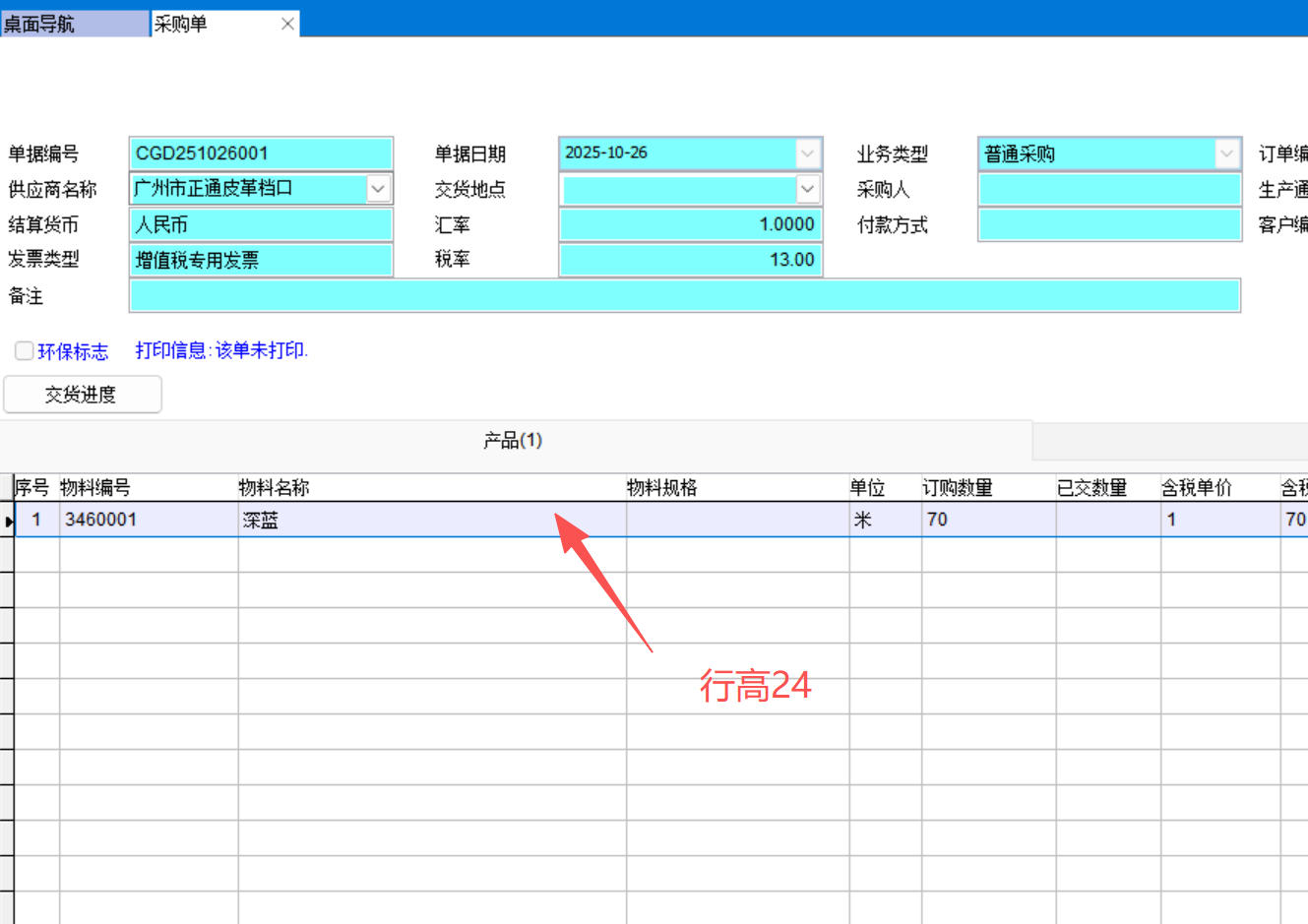Select the 物料编号 cell 3460001

[x=148, y=520]
